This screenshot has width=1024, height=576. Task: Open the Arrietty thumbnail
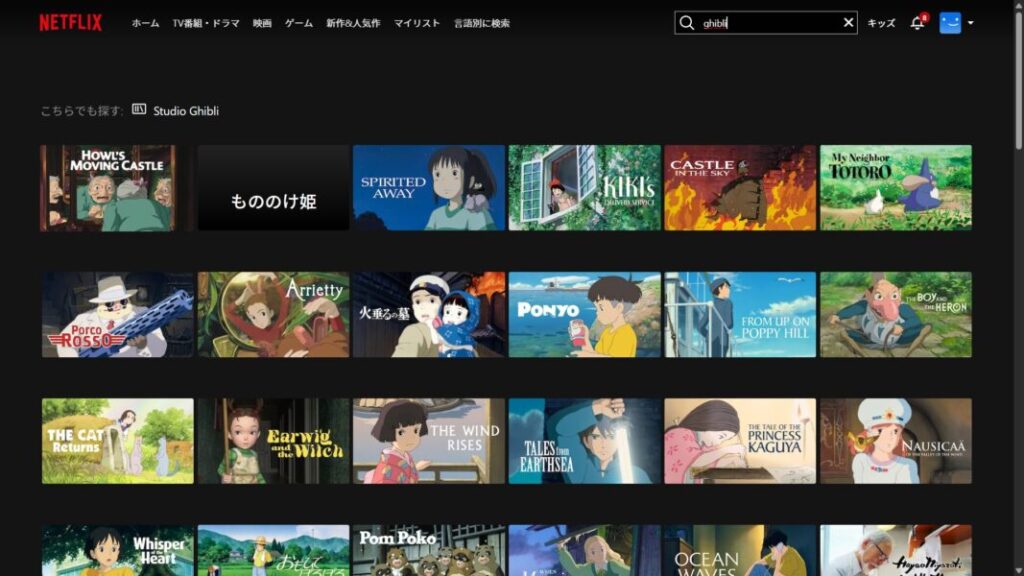(x=273, y=315)
